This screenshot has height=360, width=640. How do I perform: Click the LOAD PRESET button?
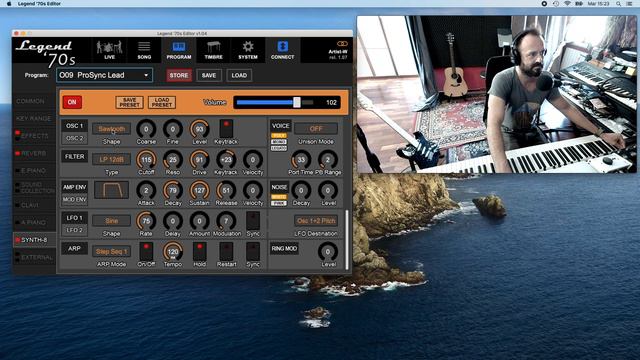162,102
